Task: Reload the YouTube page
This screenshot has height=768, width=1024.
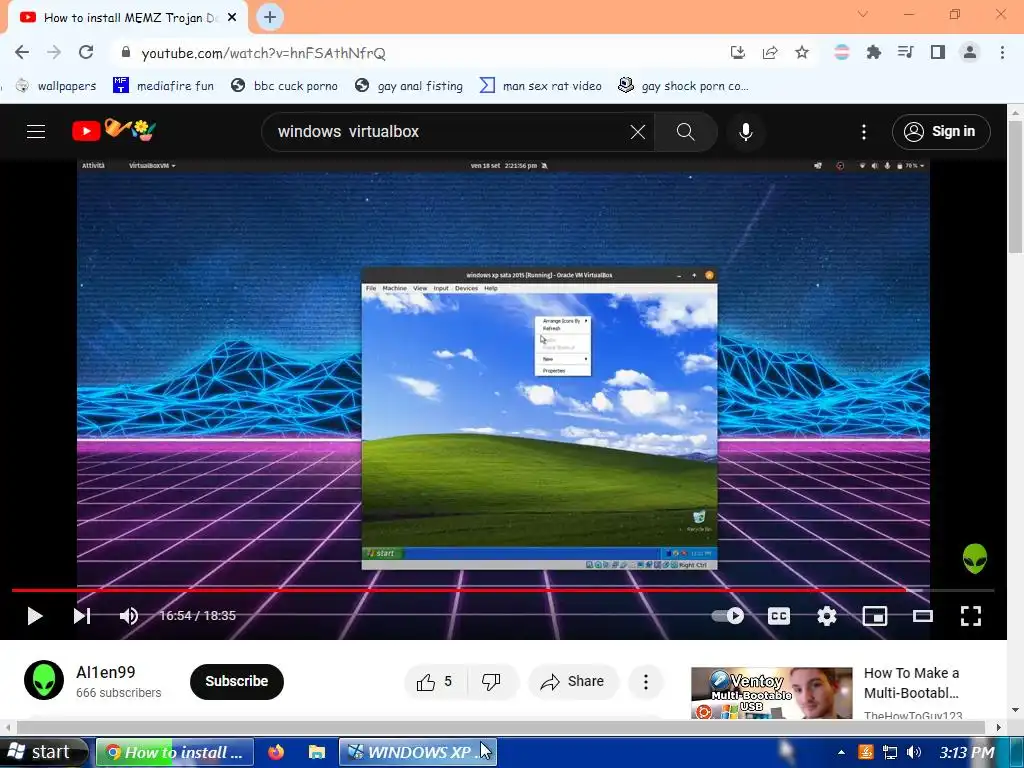Action: click(86, 52)
